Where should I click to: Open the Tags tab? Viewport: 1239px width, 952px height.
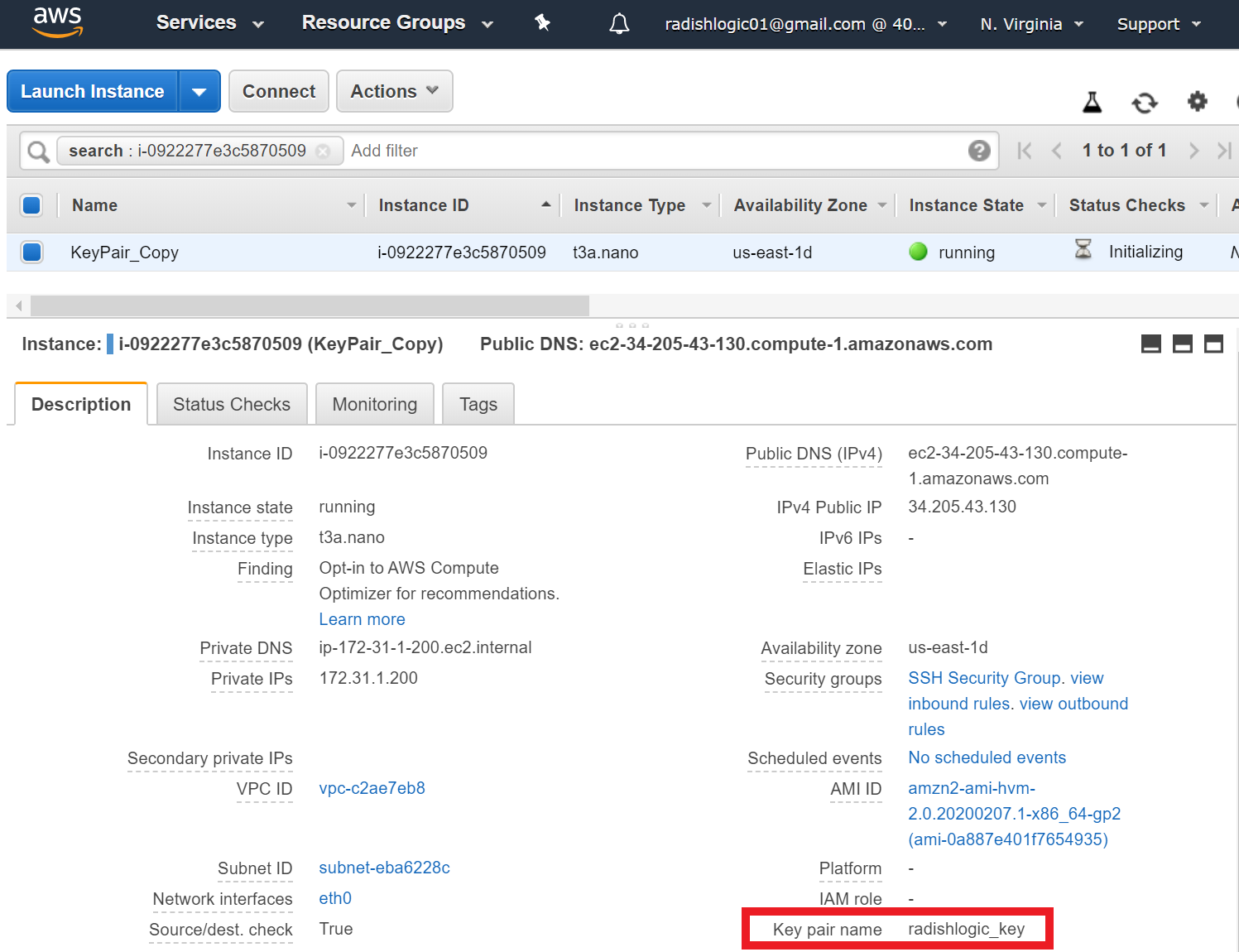coord(478,404)
